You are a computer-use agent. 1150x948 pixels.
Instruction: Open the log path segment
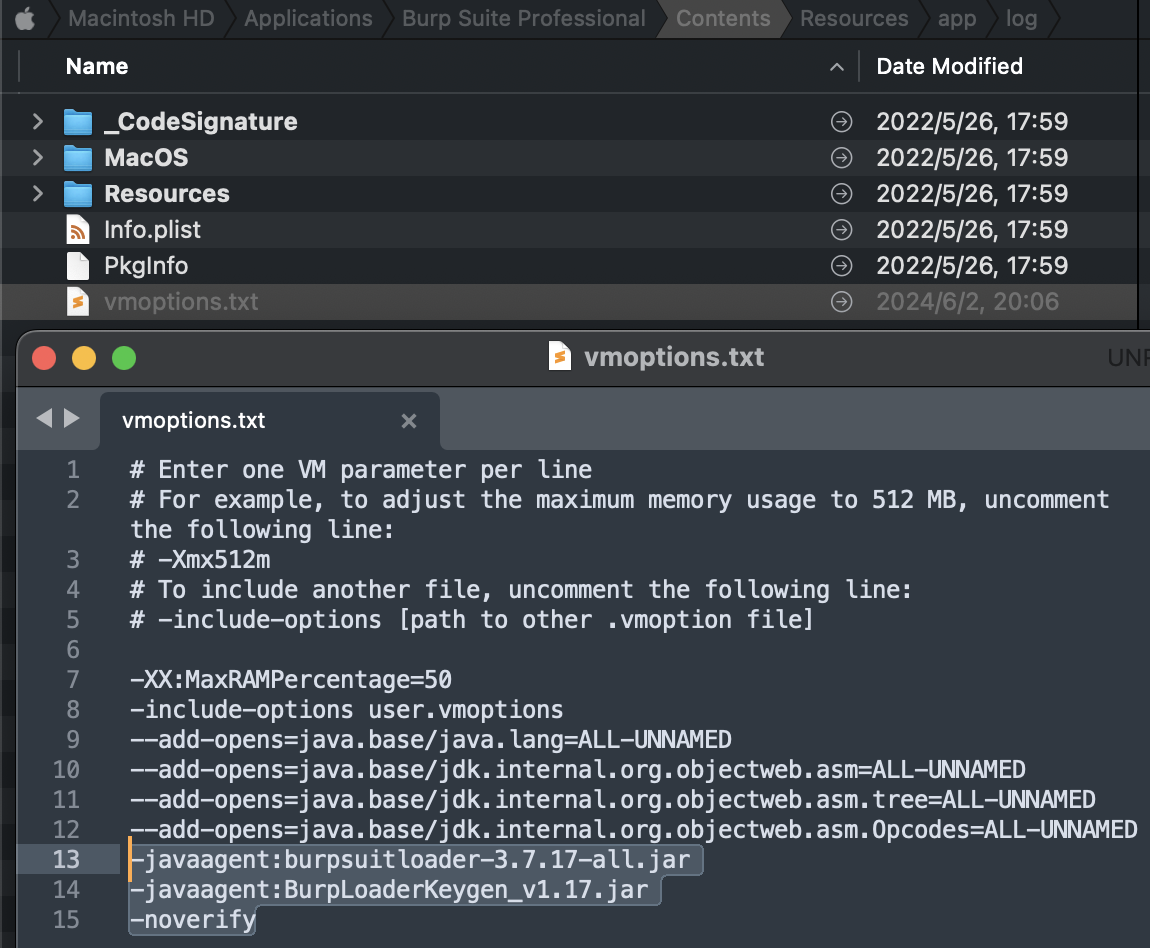coord(1021,18)
